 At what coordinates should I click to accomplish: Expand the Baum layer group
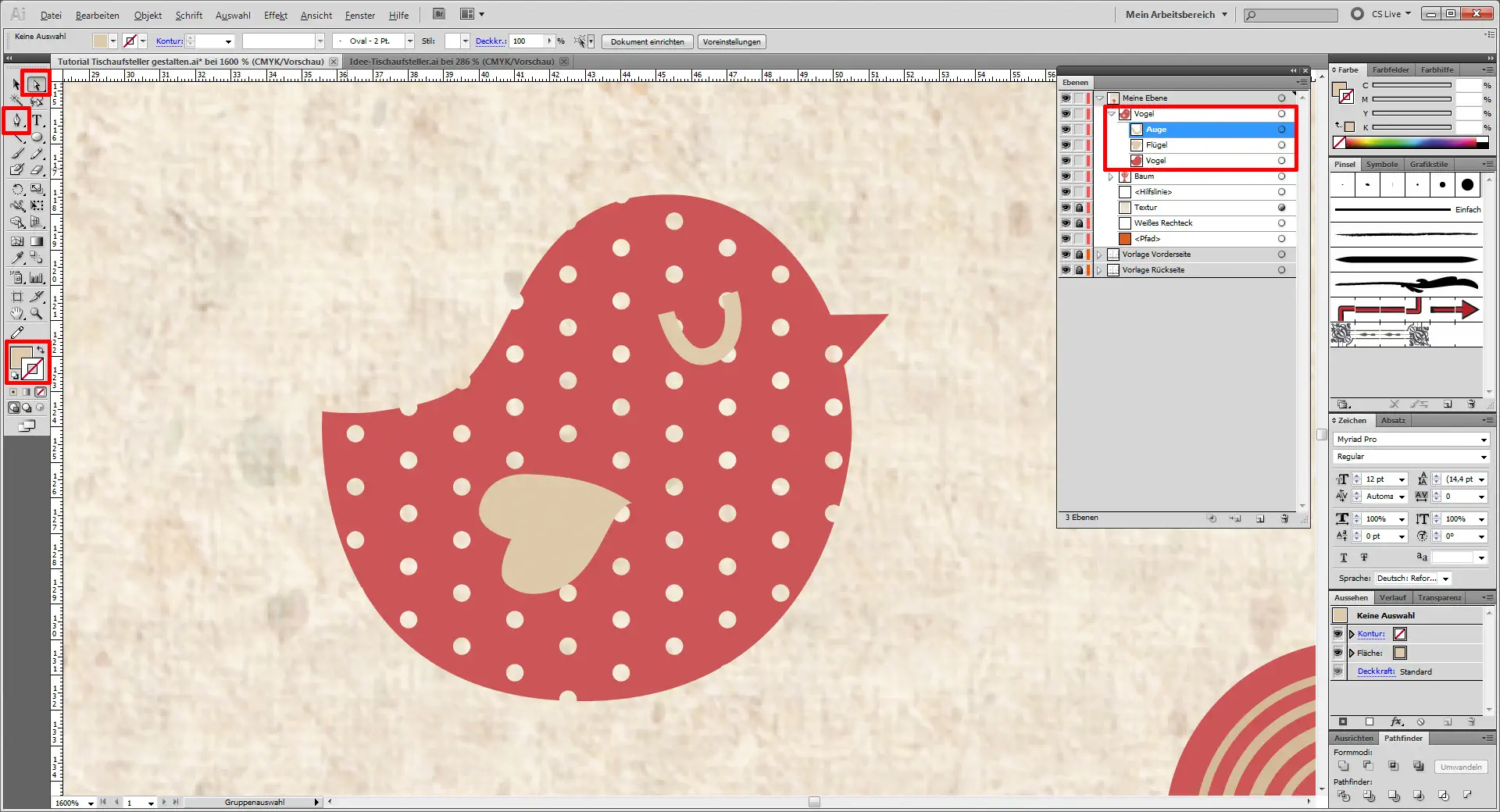1111,176
